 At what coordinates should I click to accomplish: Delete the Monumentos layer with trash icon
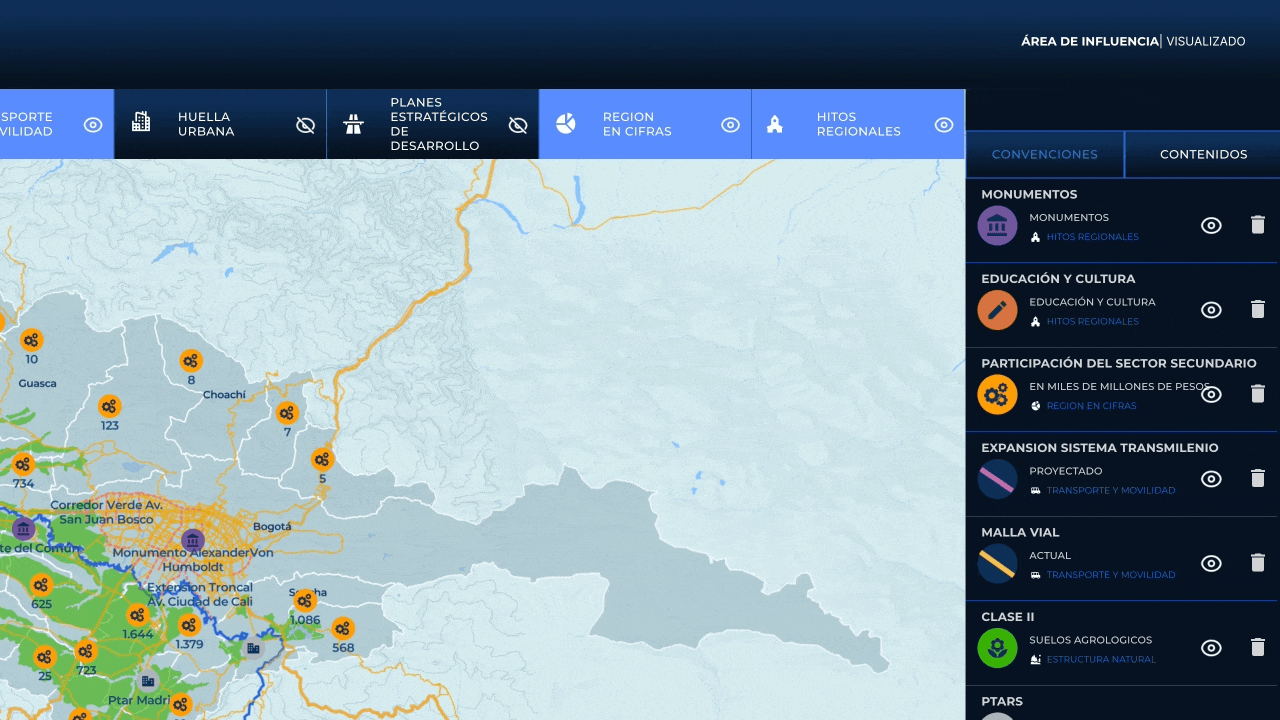(1258, 225)
